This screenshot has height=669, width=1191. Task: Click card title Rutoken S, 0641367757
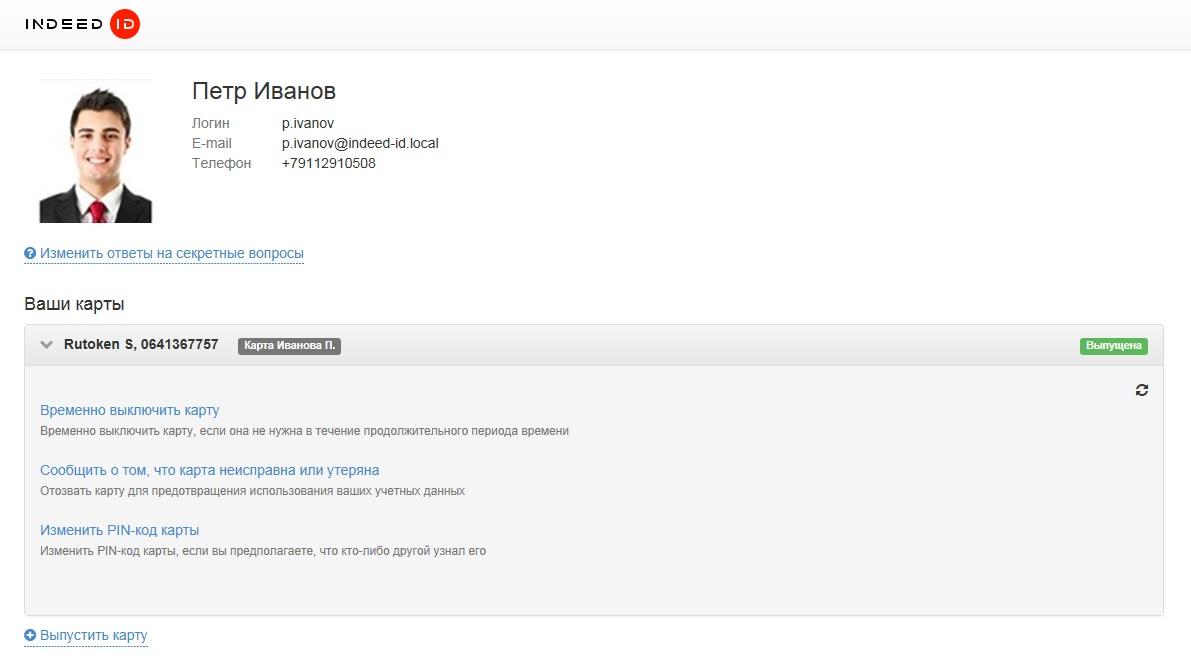(x=141, y=345)
